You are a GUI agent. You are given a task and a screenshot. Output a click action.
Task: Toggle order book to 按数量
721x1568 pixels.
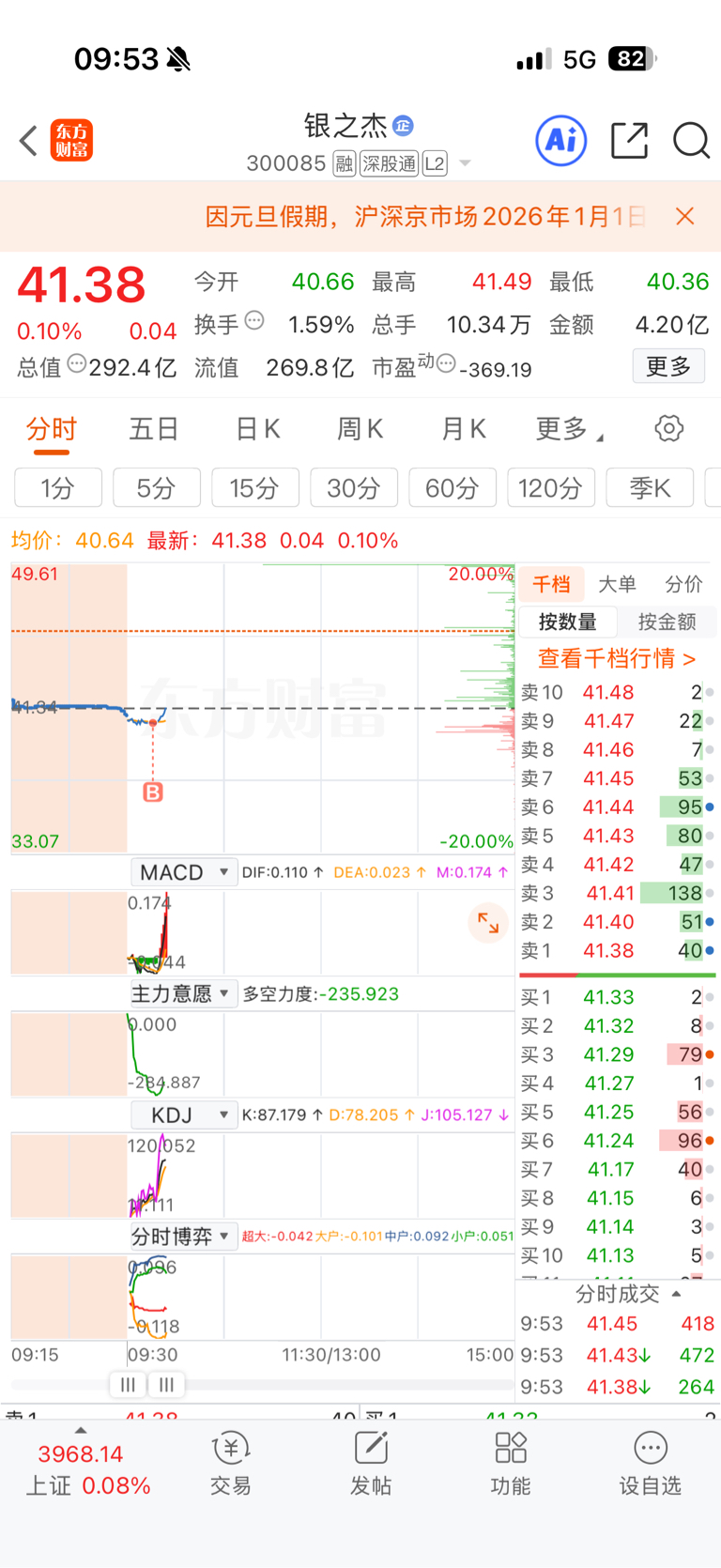pos(568,622)
